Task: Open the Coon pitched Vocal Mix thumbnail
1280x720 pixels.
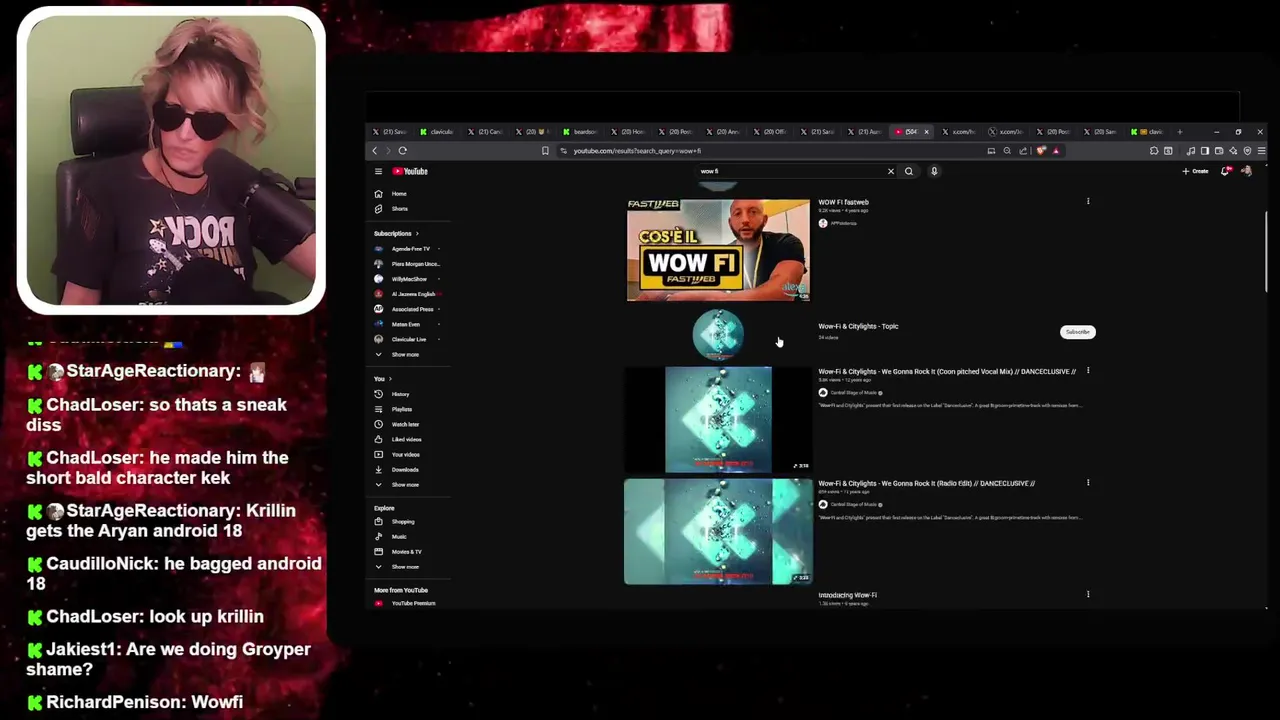Action: click(718, 419)
